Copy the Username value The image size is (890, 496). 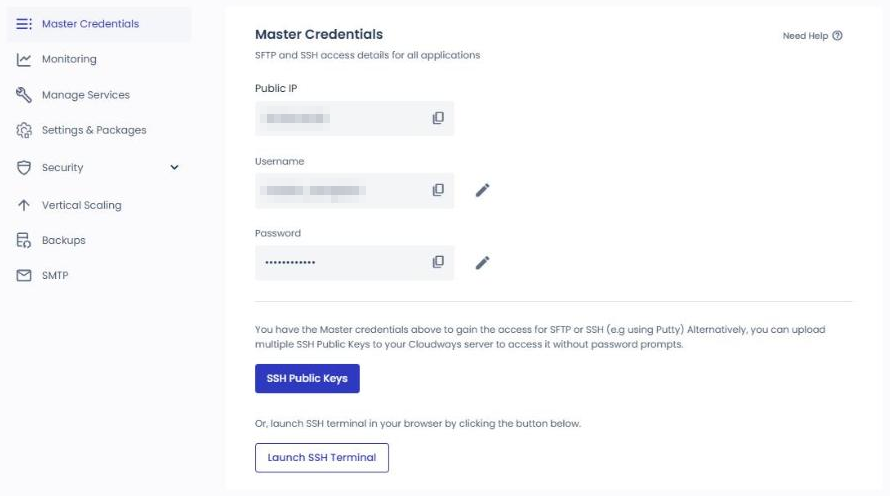[x=438, y=190]
